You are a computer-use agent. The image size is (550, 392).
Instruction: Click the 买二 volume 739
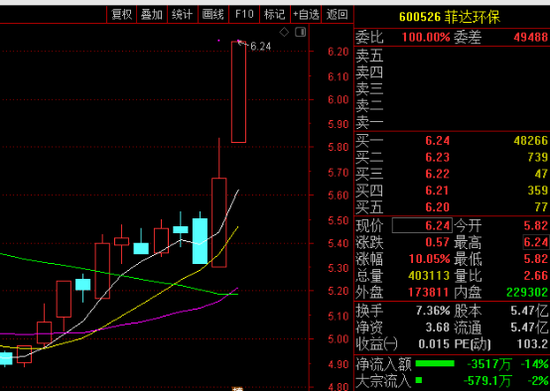(x=538, y=157)
